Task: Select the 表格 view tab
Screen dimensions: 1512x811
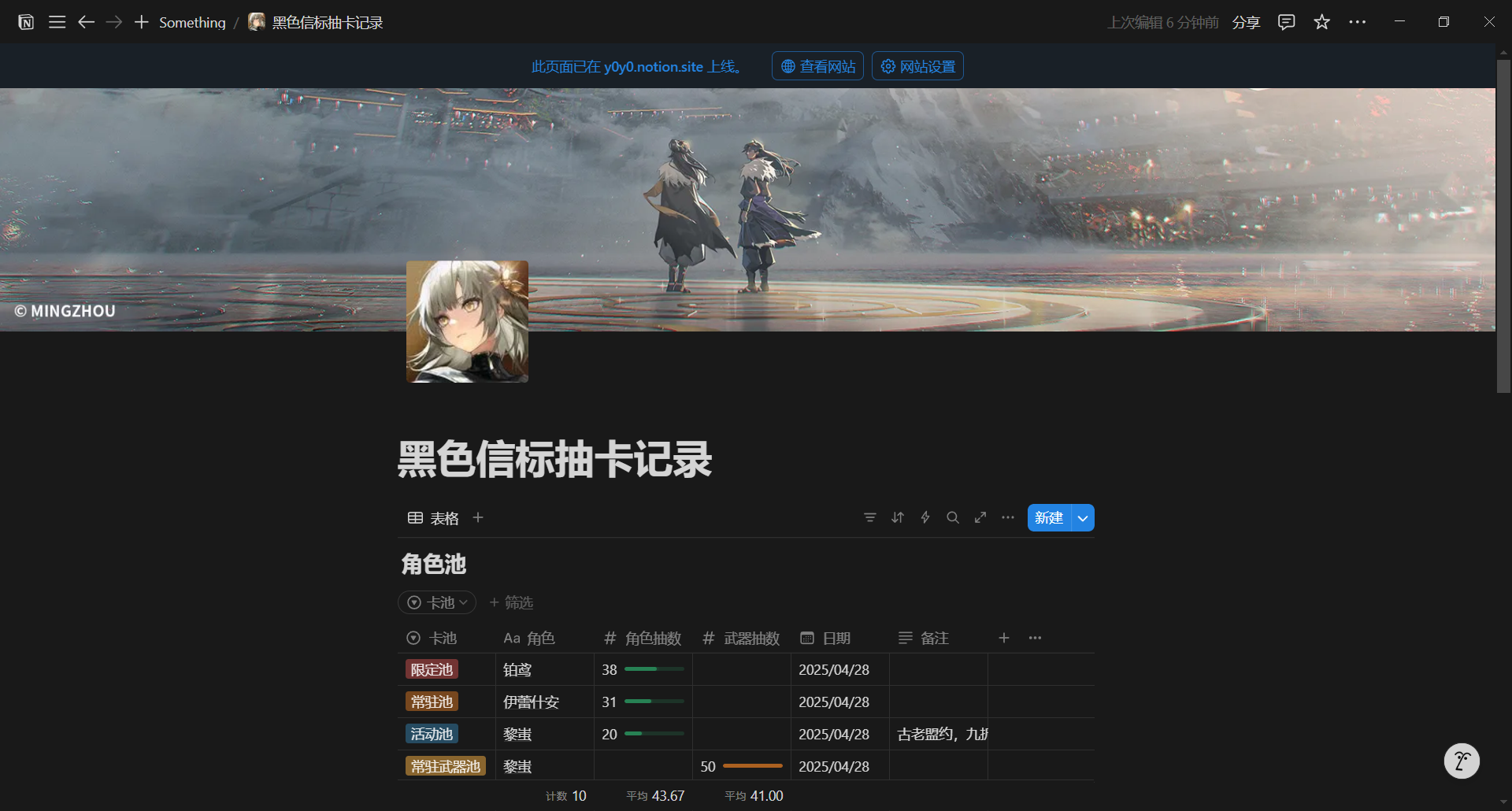Action: pyautogui.click(x=433, y=517)
